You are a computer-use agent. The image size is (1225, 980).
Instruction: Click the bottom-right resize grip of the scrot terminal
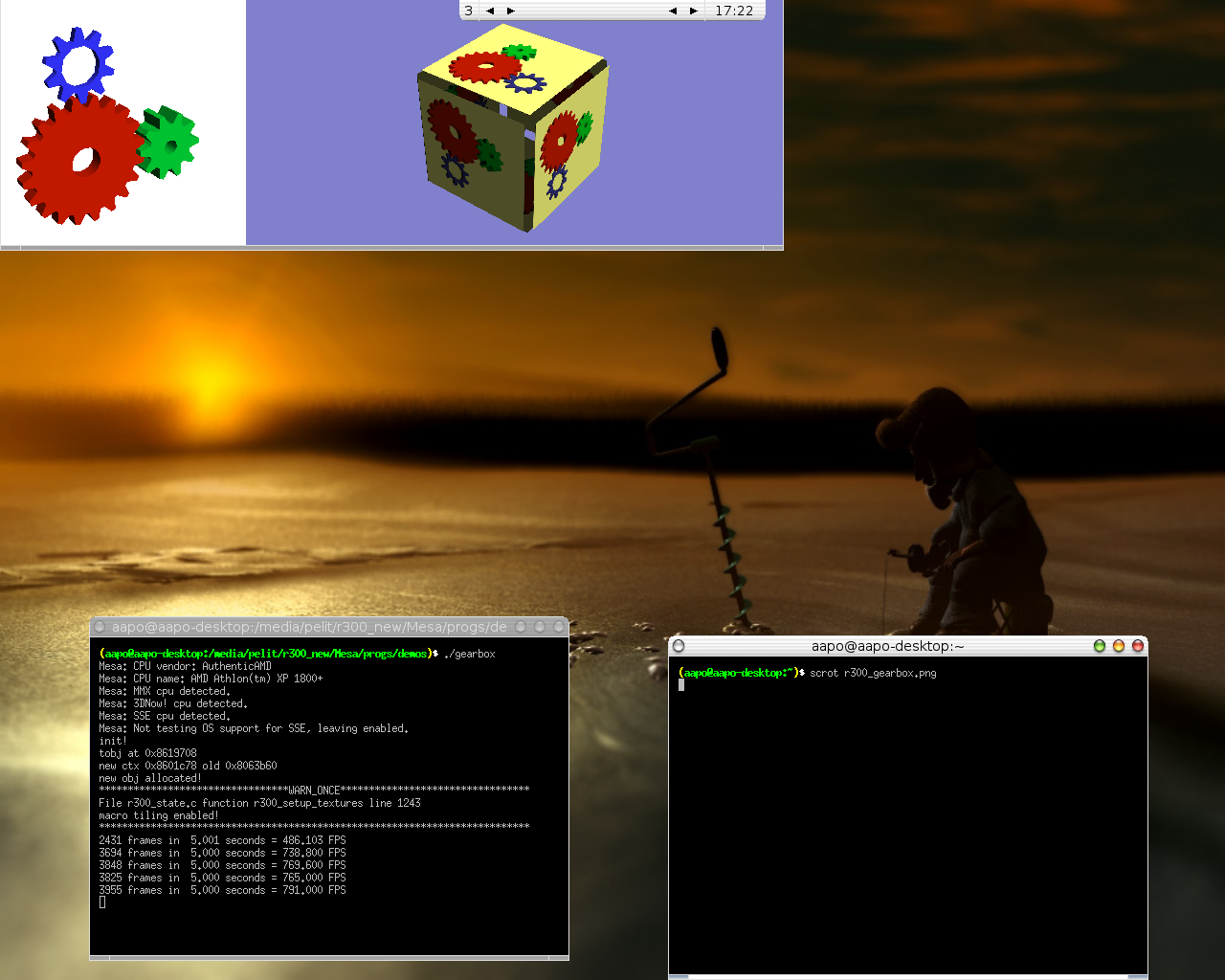pyautogui.click(x=1138, y=976)
